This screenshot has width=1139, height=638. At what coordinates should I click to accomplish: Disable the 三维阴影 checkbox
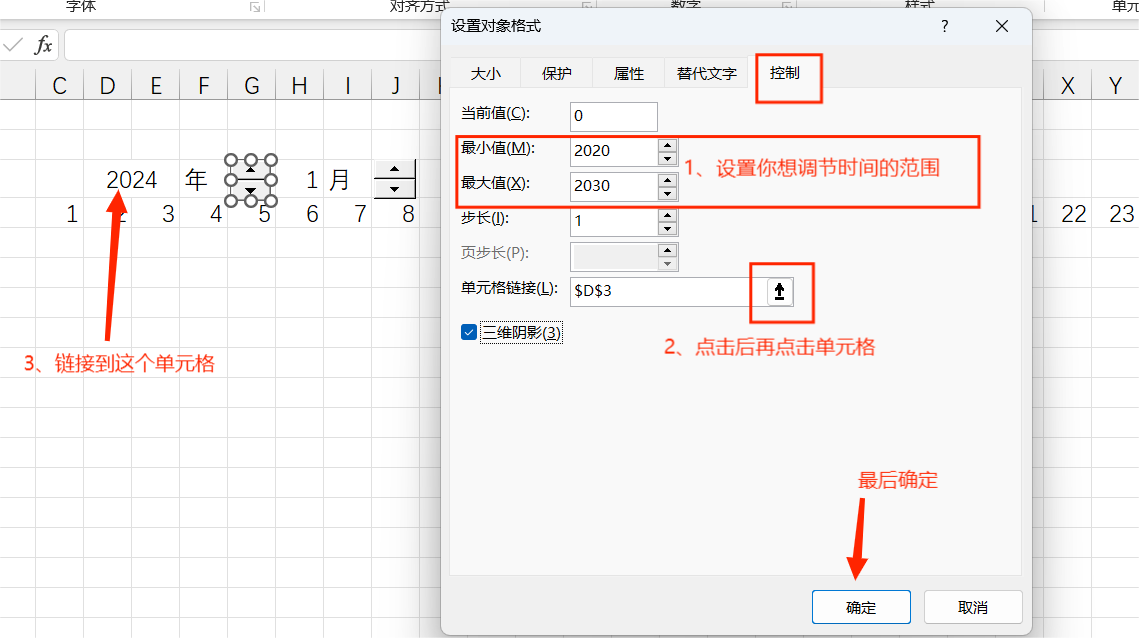pyautogui.click(x=469, y=331)
